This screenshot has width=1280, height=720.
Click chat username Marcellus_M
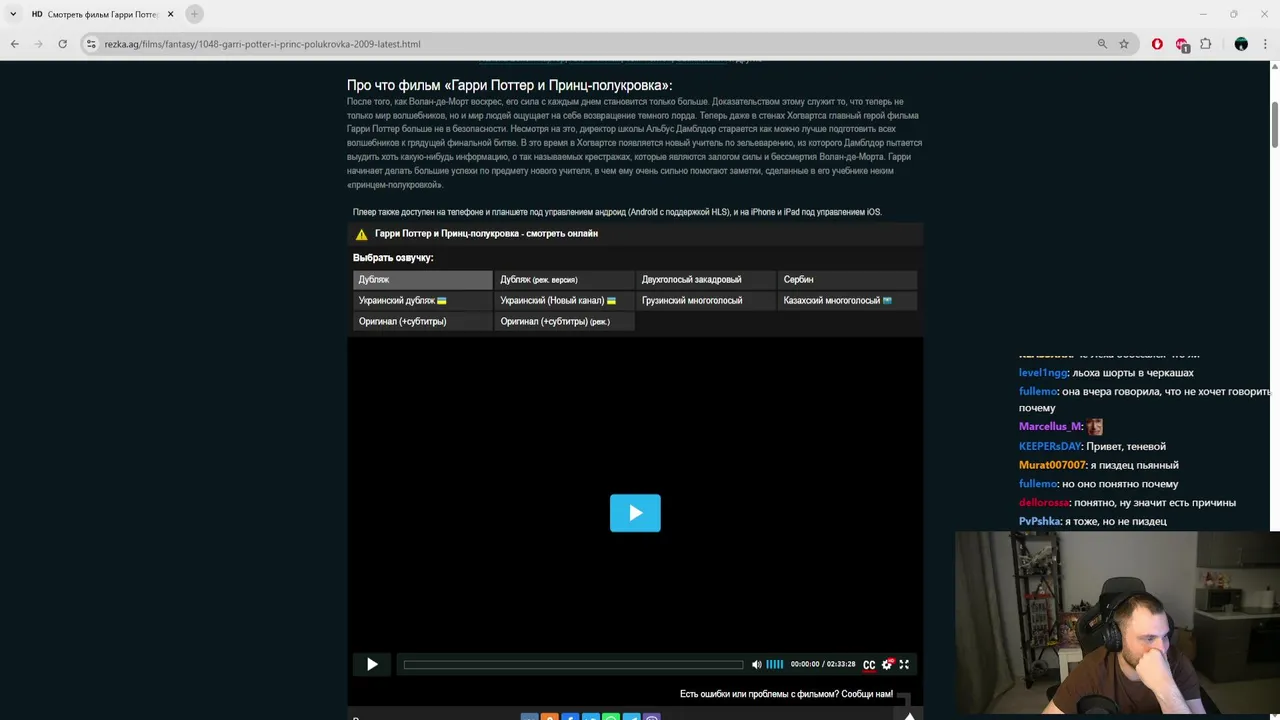(1050, 427)
